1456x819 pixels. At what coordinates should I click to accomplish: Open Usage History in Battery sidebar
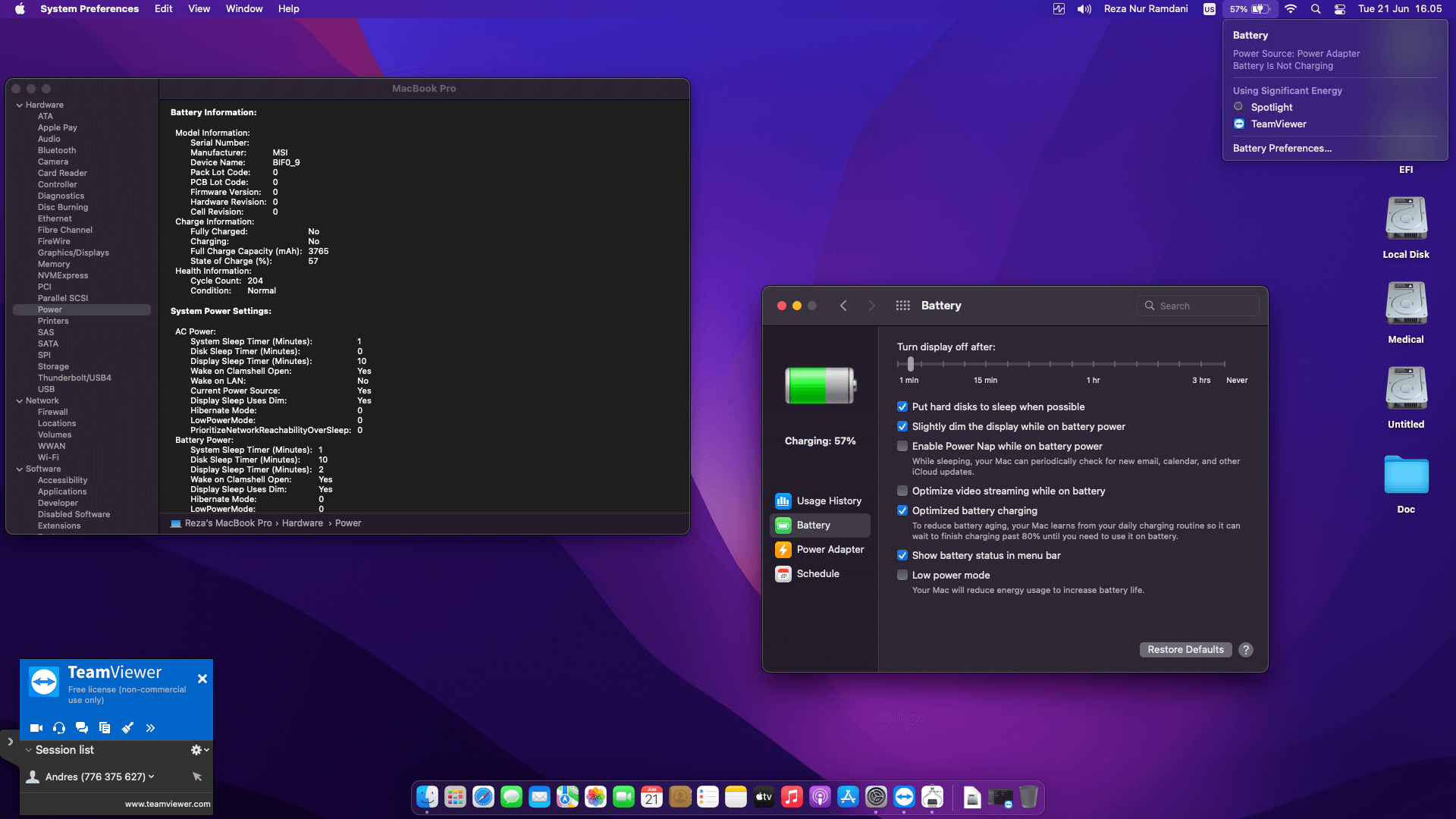(x=820, y=501)
